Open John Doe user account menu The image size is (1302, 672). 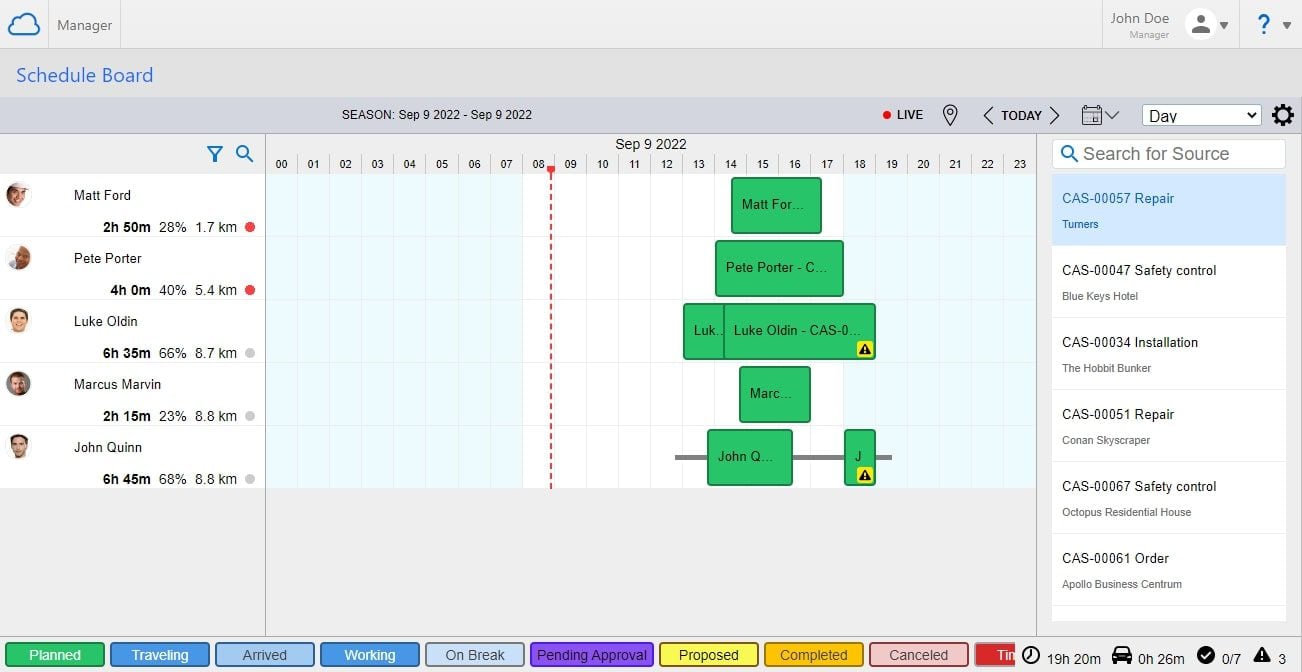pyautogui.click(x=1206, y=24)
